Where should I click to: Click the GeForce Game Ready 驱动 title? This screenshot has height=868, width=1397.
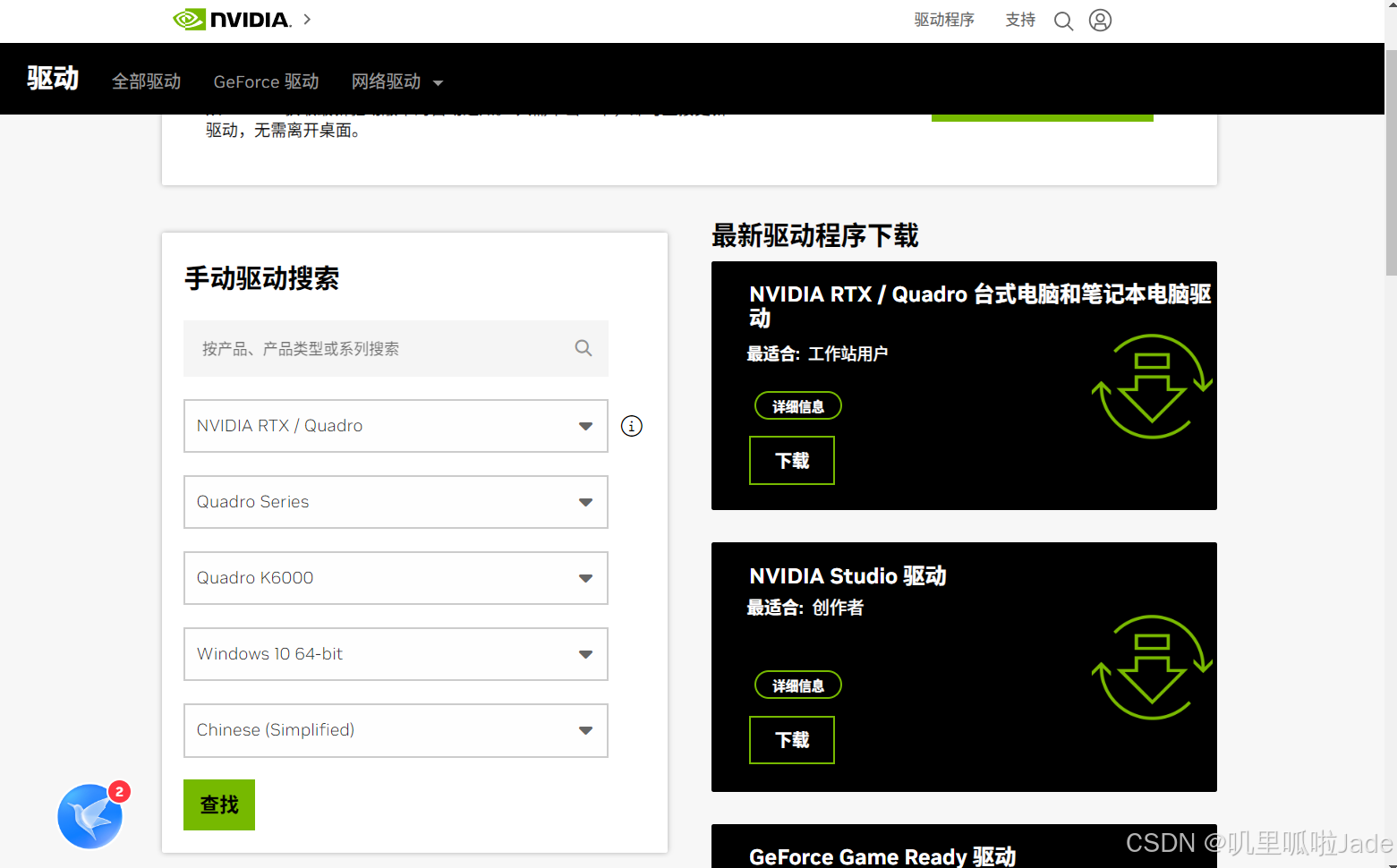pos(882,856)
